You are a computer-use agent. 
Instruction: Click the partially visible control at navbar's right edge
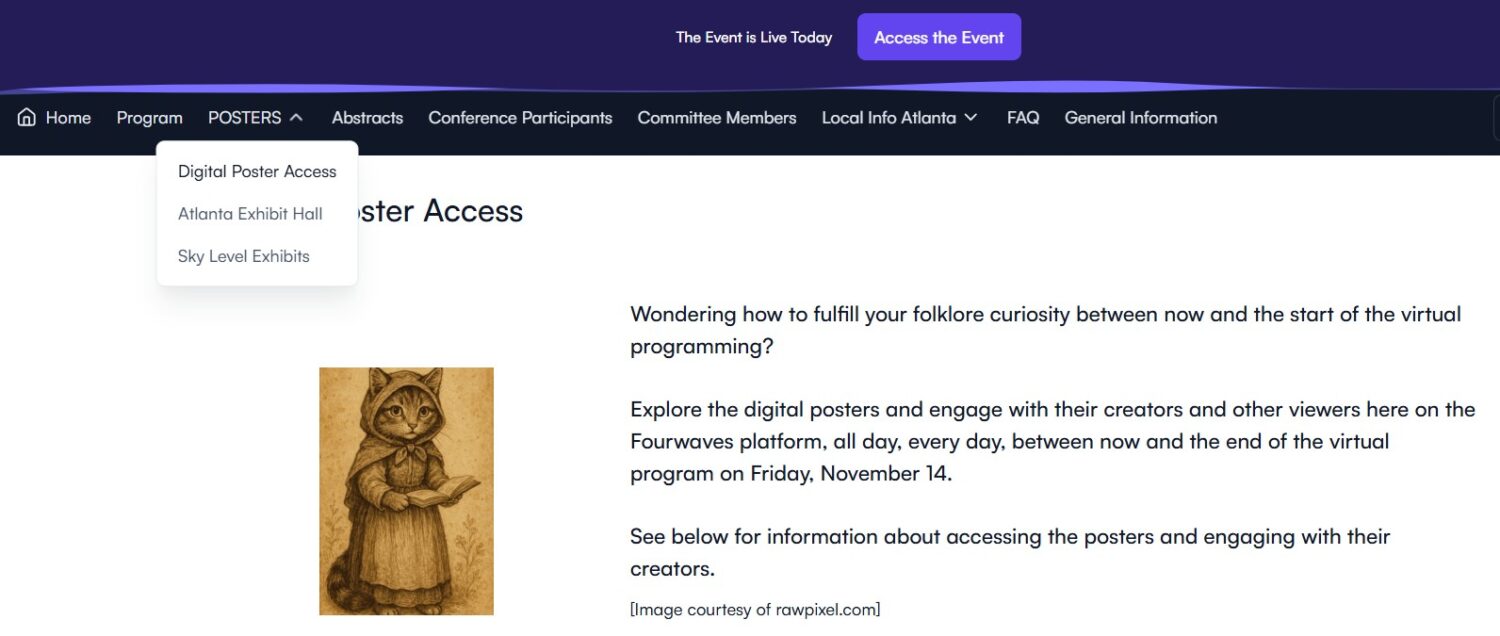pos(1496,117)
